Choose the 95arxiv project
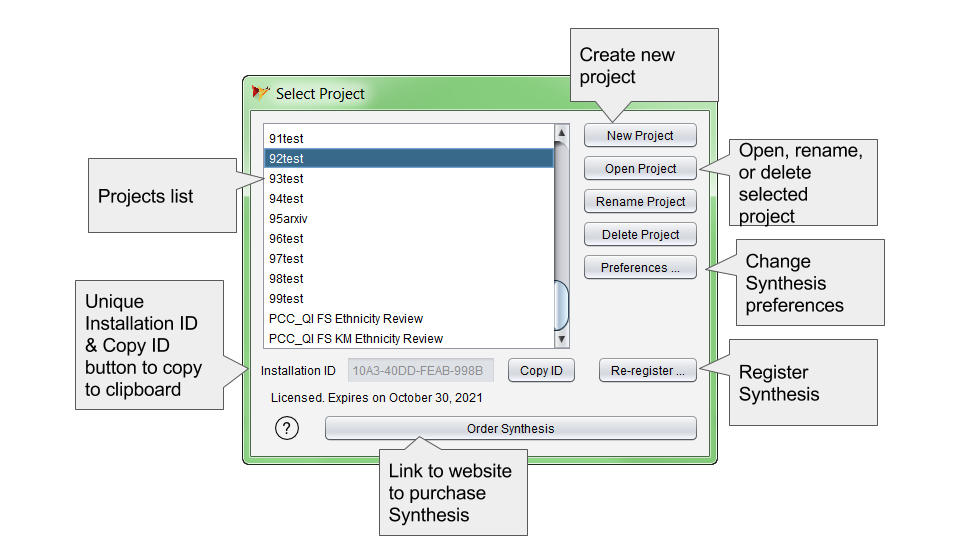 288,219
